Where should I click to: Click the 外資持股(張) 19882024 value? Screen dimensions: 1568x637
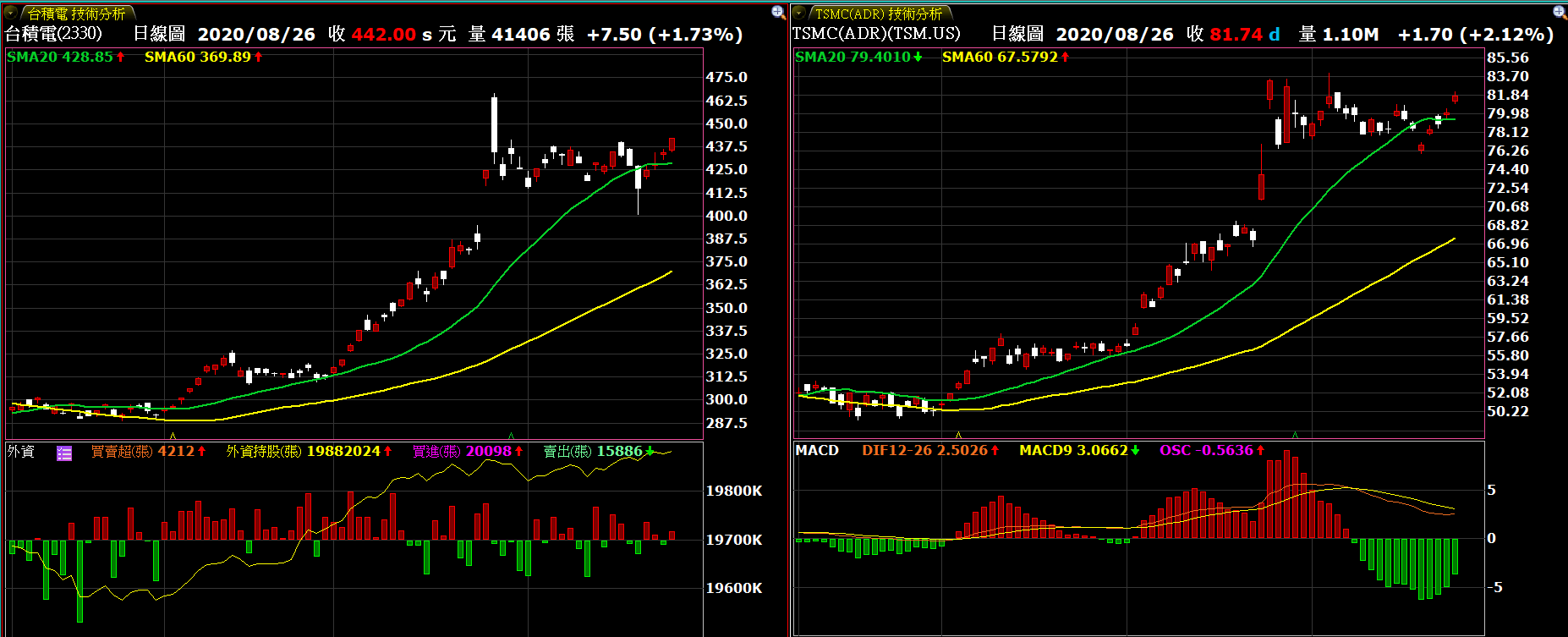coord(310,452)
